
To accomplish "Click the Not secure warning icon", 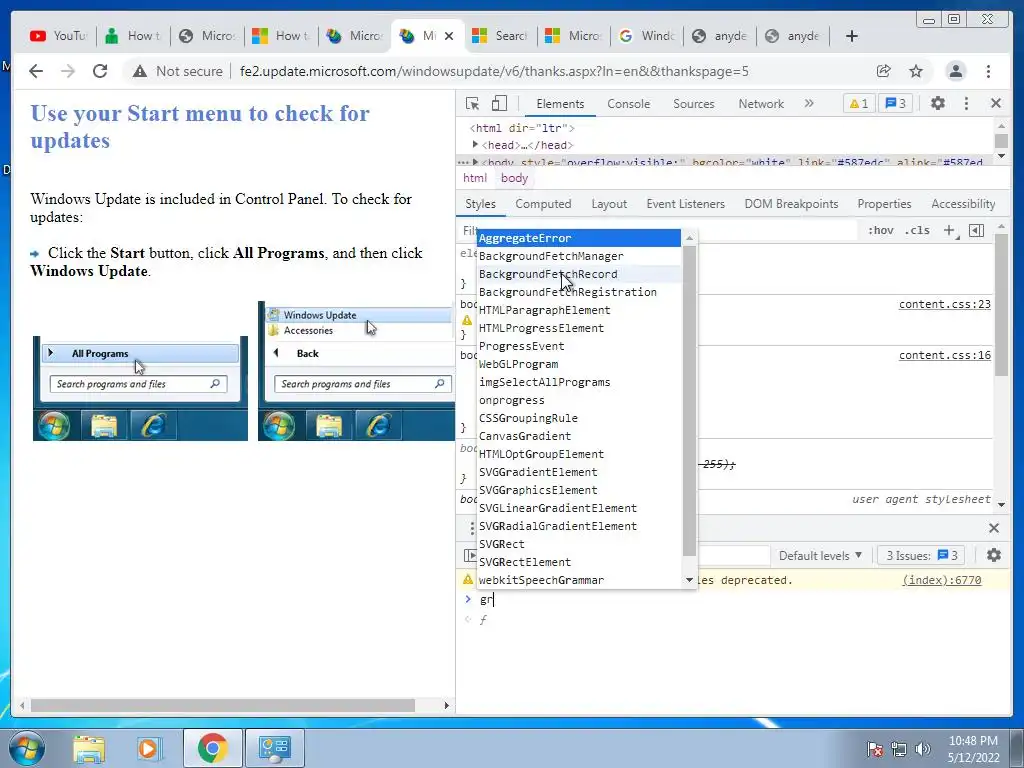I will point(140,71).
